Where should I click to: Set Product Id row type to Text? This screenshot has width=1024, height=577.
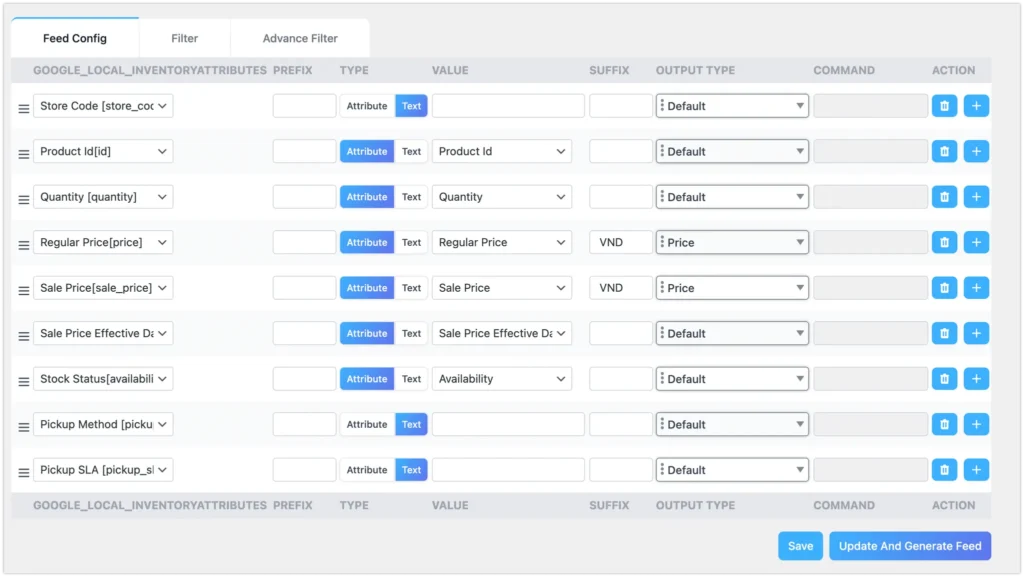(x=411, y=152)
